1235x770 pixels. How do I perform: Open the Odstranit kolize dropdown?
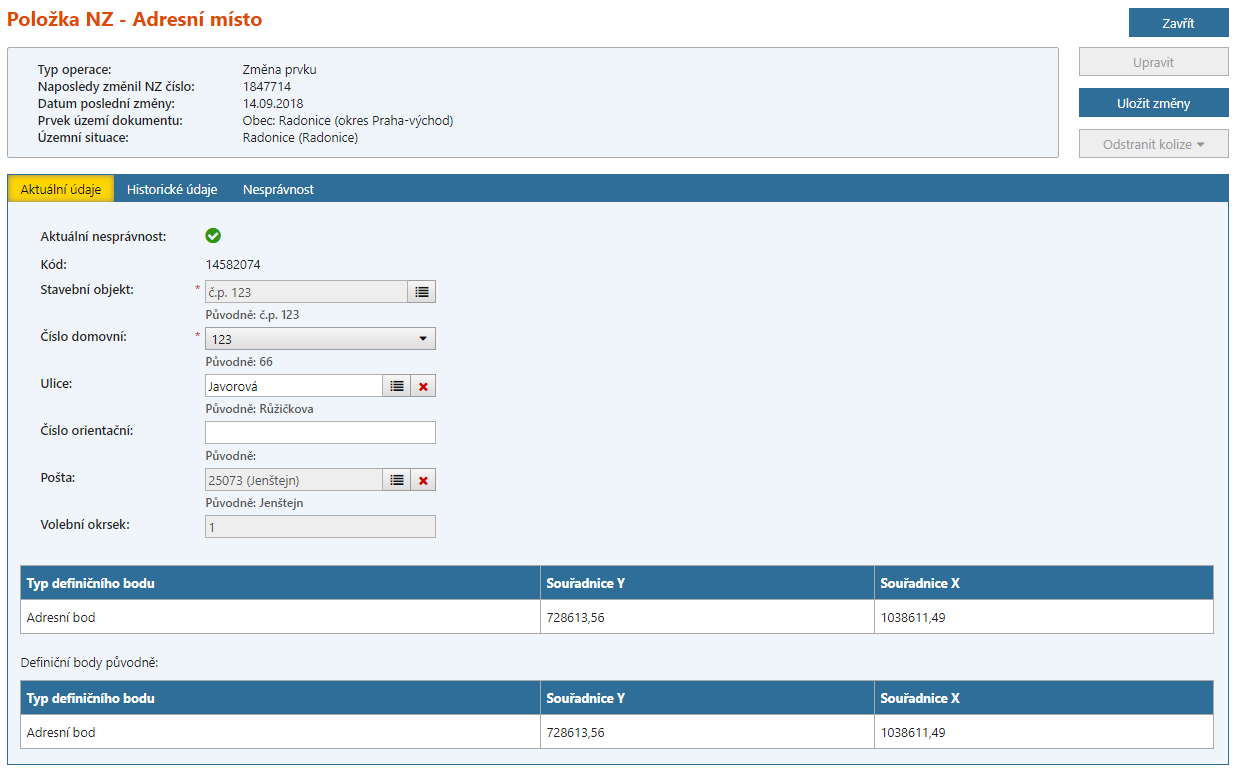tap(1153, 144)
